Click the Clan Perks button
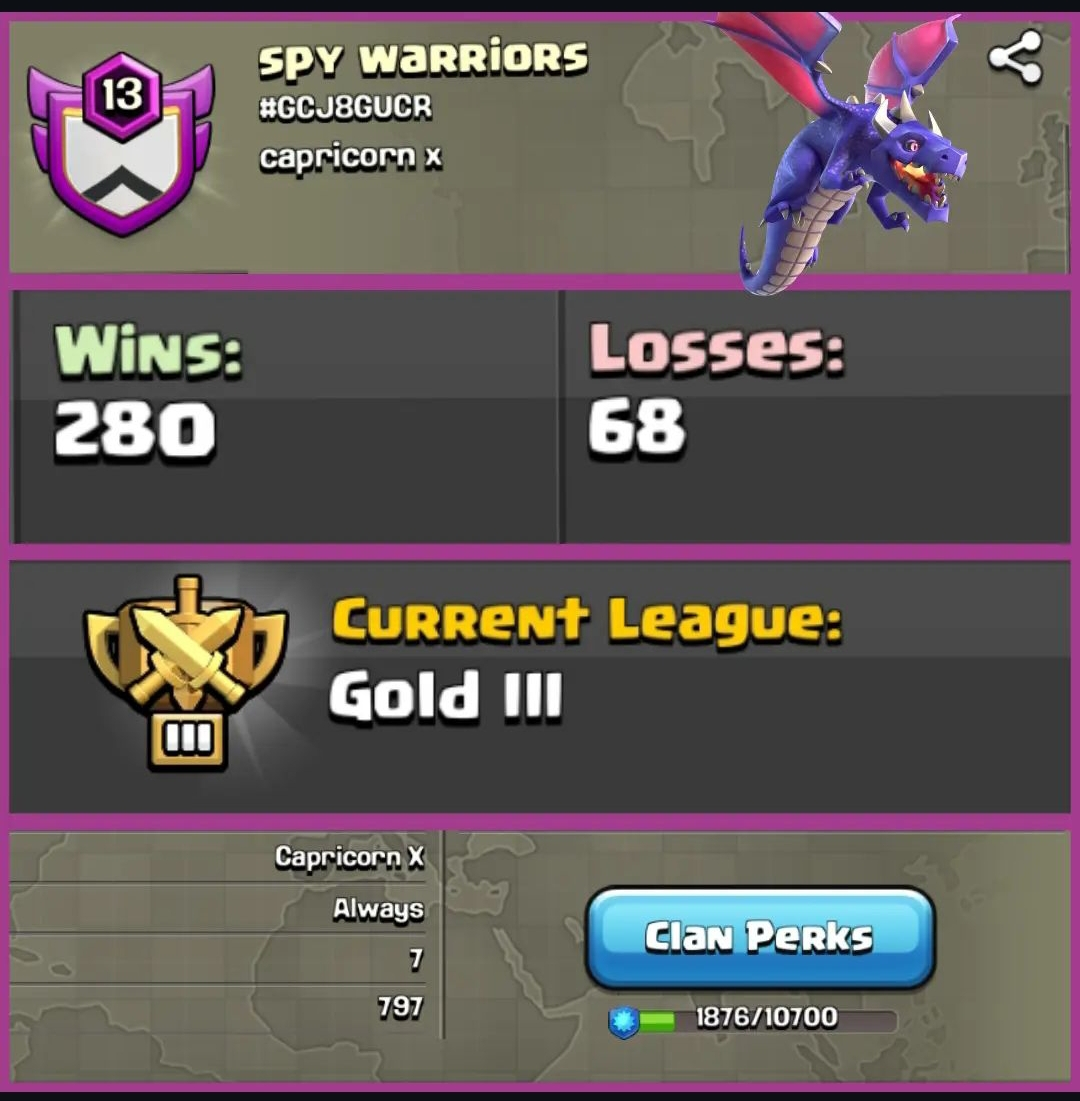 (x=760, y=938)
